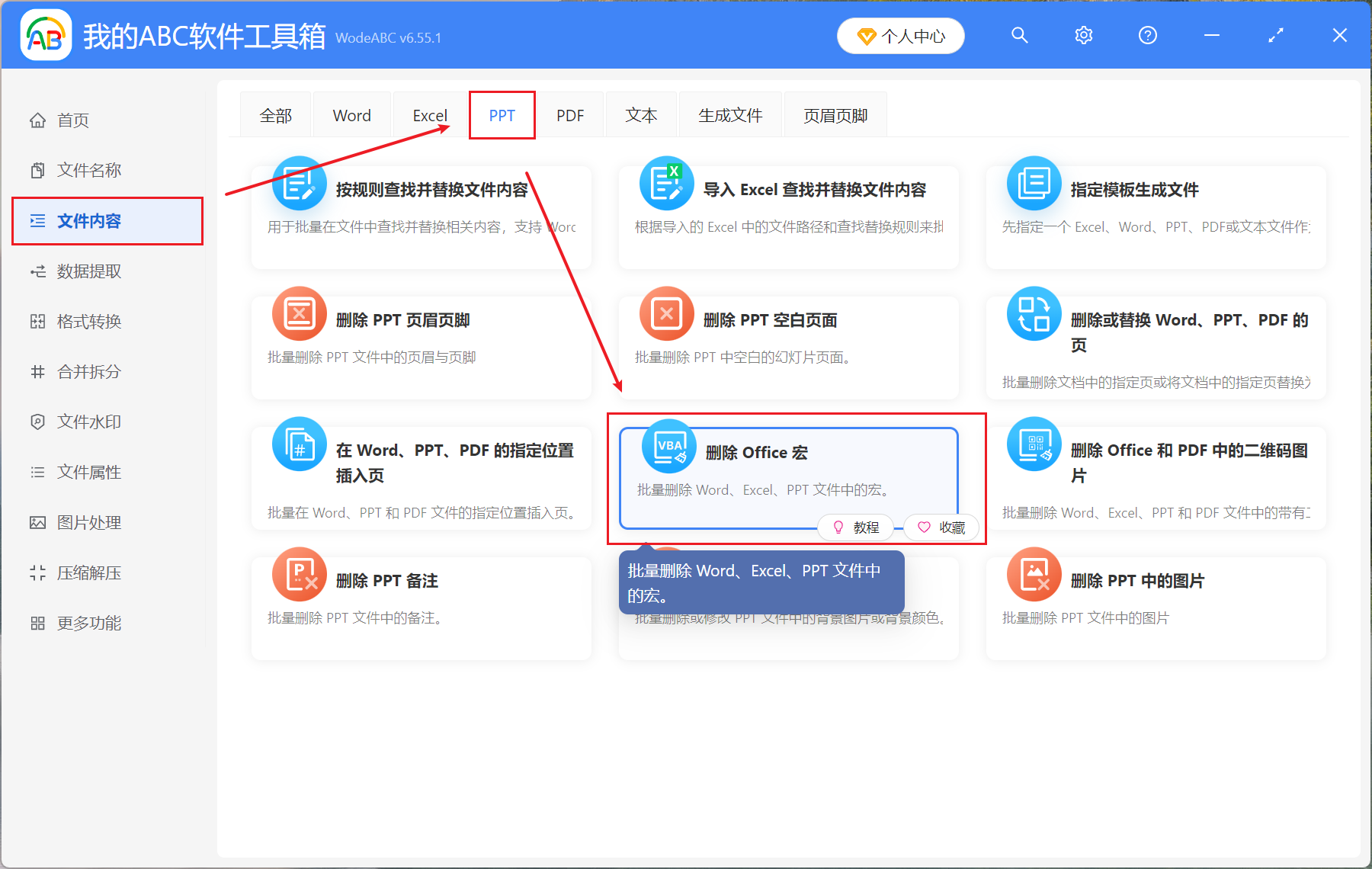Screen dimensions: 1372x869
Task: Open 个人中心 personal center button
Action: pyautogui.click(x=900, y=36)
